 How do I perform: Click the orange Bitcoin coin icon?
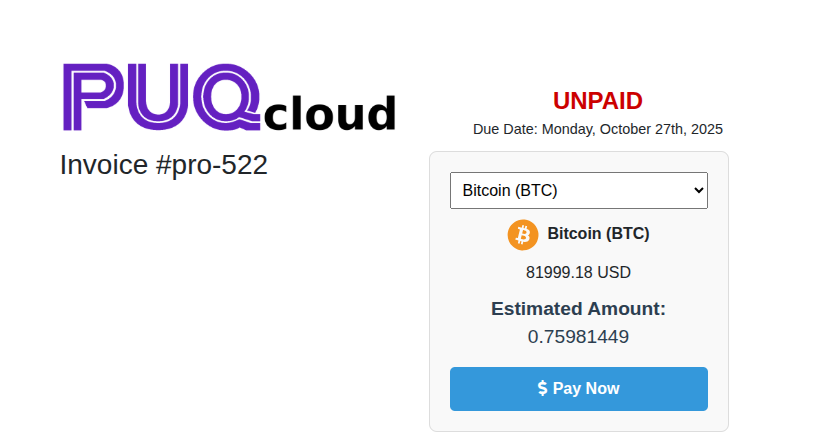pyautogui.click(x=523, y=234)
